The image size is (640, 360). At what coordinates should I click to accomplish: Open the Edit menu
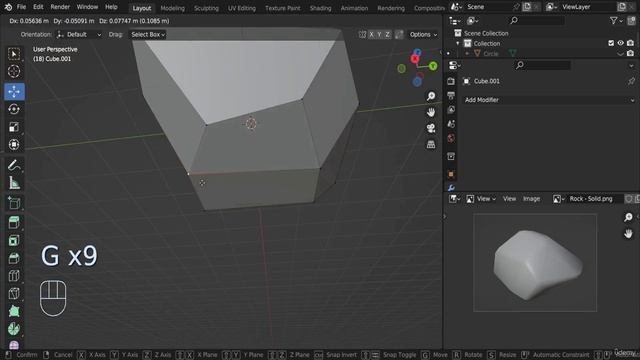point(38,7)
